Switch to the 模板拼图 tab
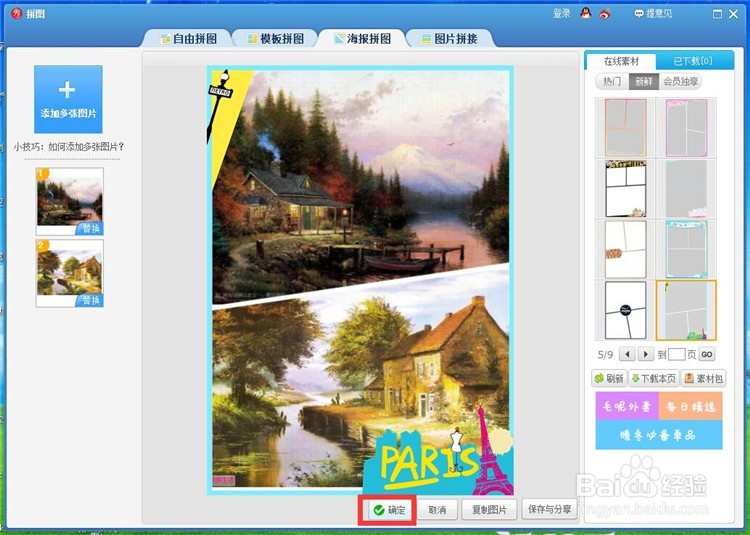The height and width of the screenshot is (535, 750). 276,39
